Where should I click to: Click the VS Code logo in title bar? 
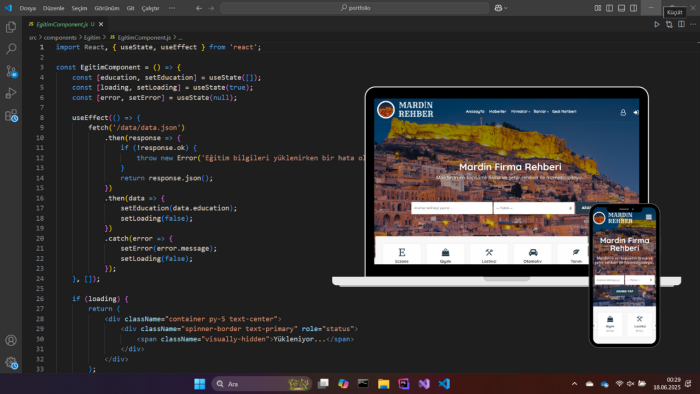8,8
